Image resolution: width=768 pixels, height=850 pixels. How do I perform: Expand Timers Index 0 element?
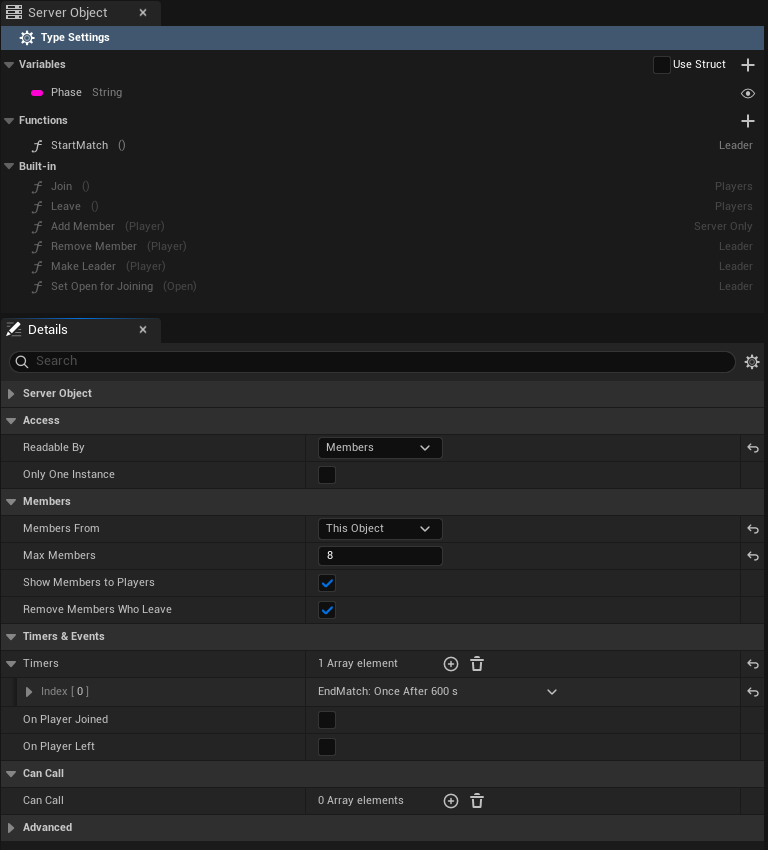click(29, 692)
